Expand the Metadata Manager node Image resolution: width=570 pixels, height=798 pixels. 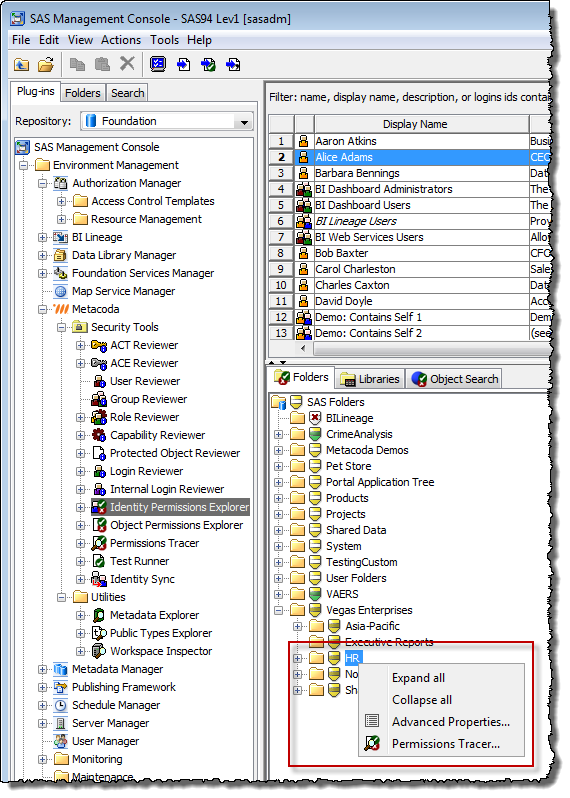tap(43, 669)
